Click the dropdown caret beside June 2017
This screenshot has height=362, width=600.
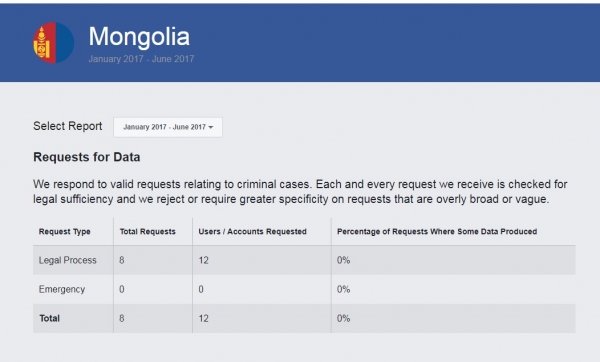pos(210,127)
